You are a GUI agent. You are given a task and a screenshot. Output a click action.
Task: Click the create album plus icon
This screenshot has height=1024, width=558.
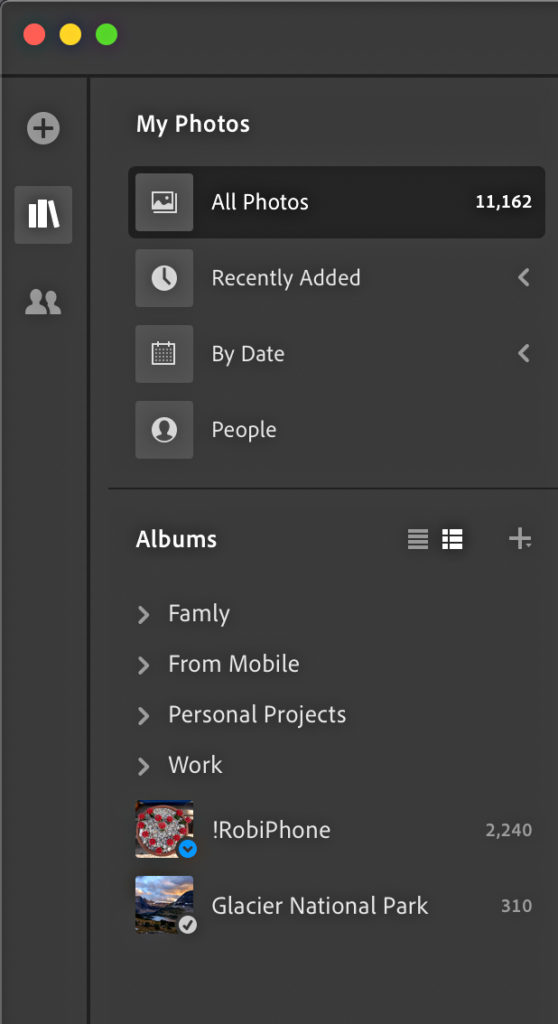pos(520,539)
